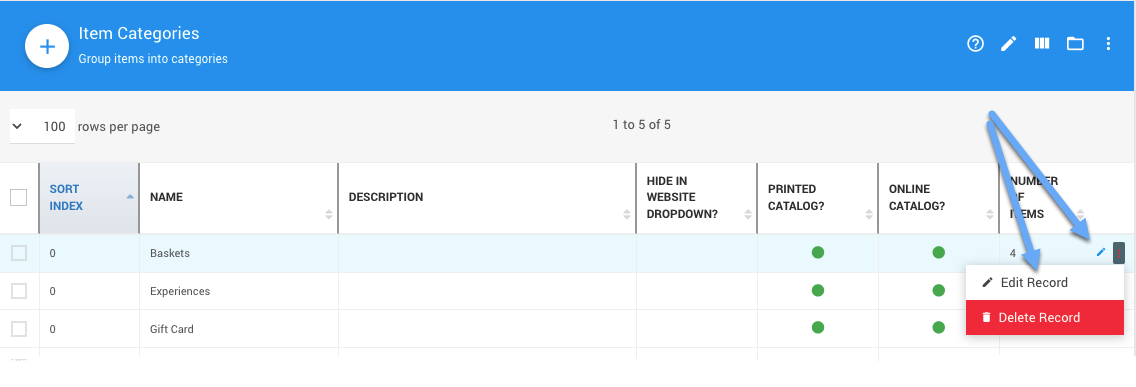
Task: Check the Experiences row checkbox
Action: [19, 291]
